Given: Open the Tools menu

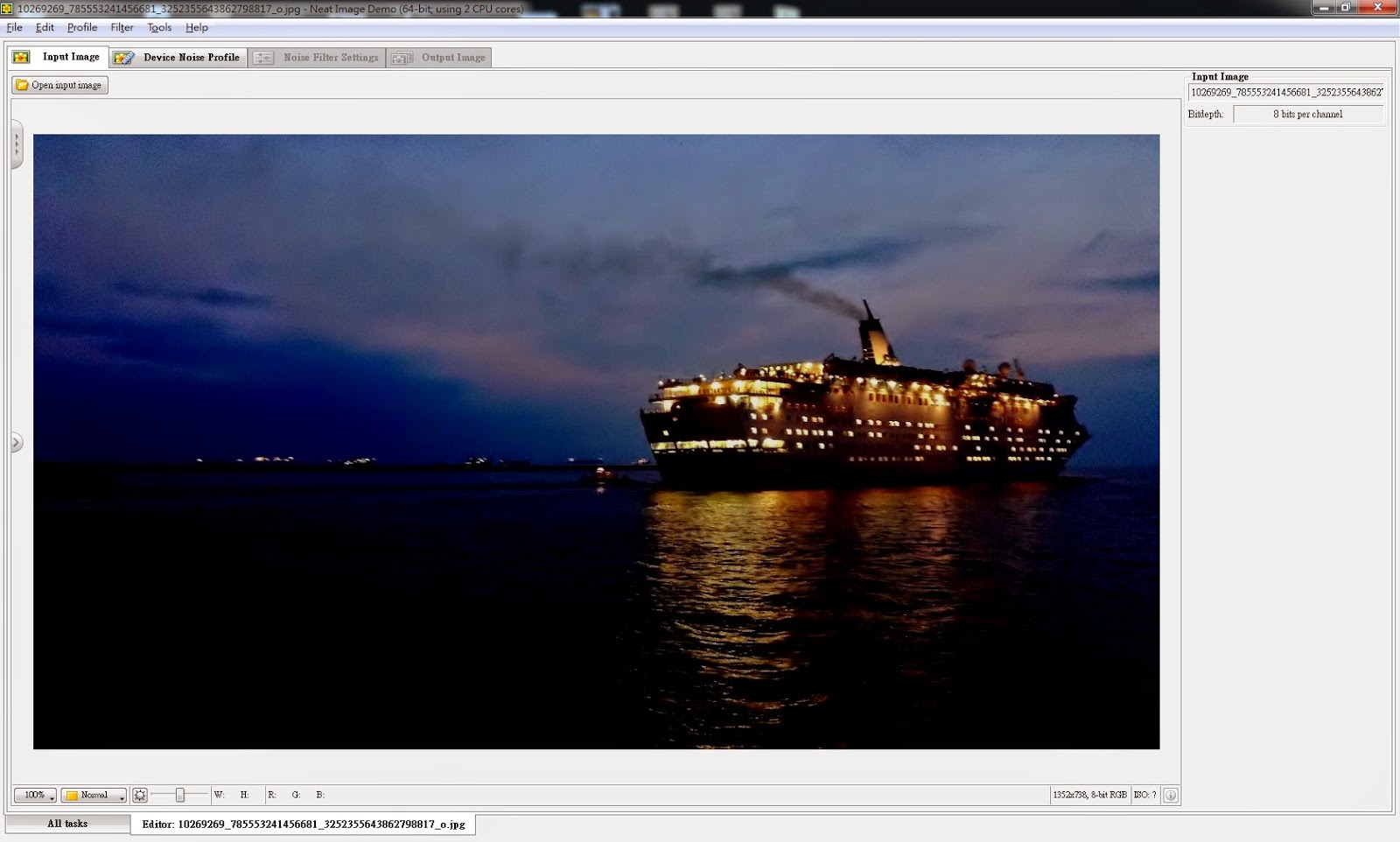Looking at the screenshot, I should click(159, 27).
